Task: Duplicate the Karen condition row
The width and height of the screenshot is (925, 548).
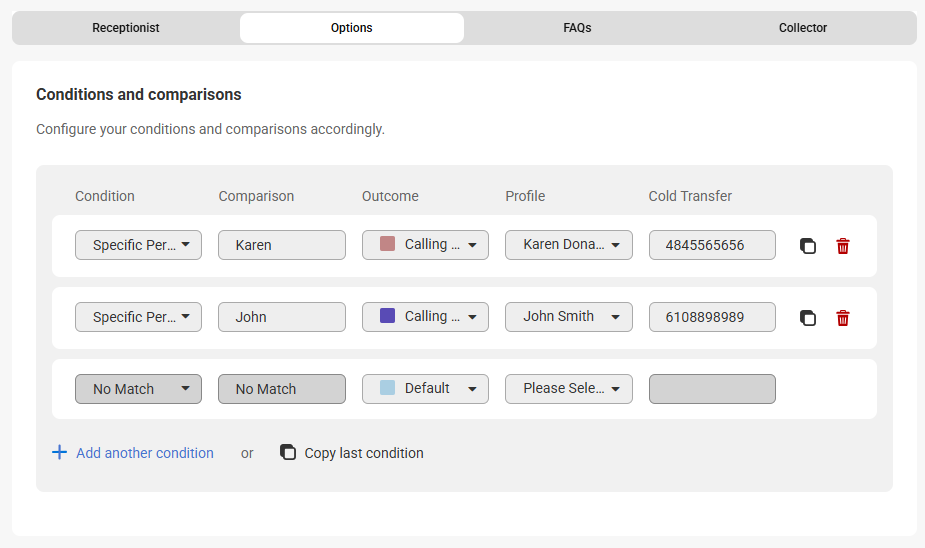Action: [808, 246]
